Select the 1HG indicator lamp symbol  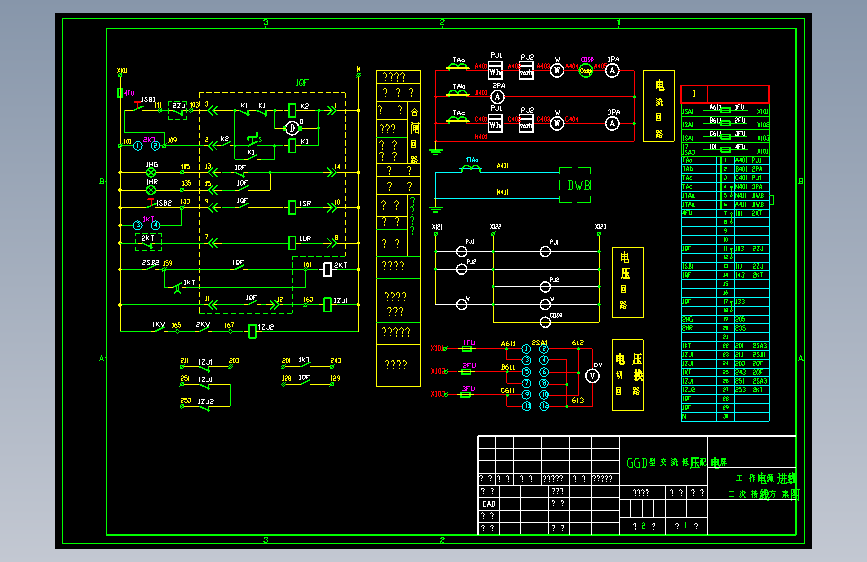coord(150,173)
